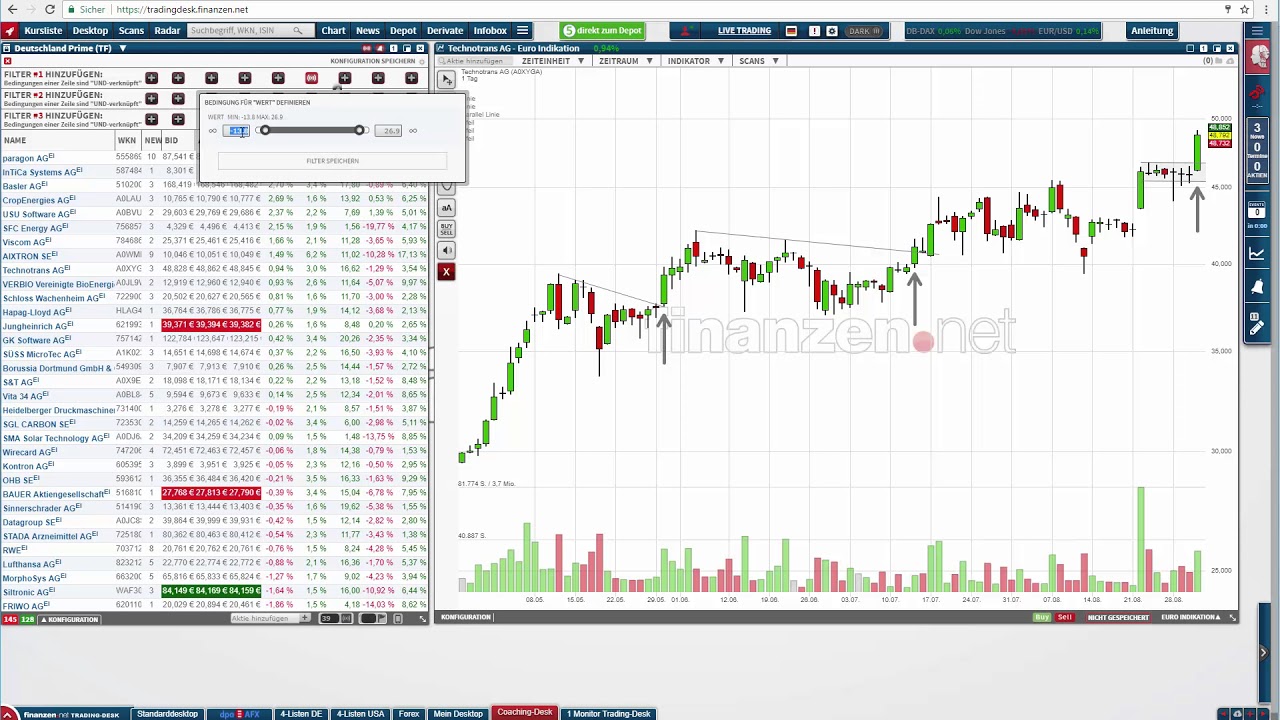Click the first plus icon in Filter #1 row

coord(152,78)
